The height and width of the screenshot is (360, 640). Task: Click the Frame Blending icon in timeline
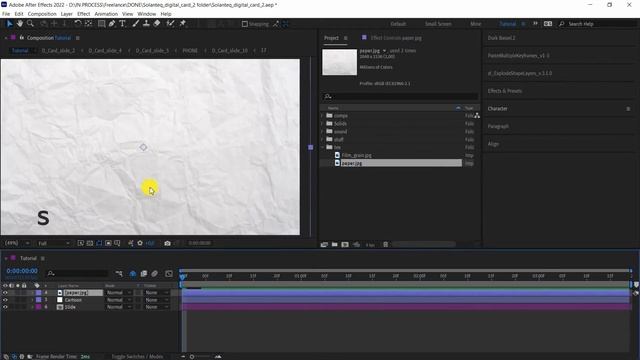point(144,273)
